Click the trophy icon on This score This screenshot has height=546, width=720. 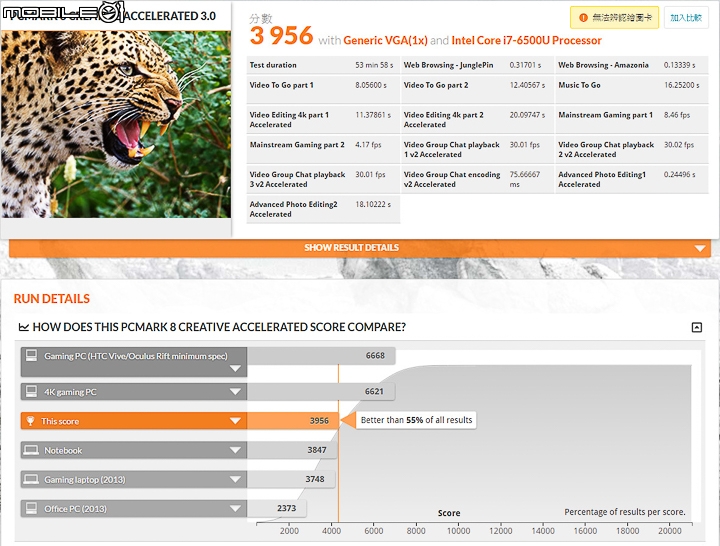pos(30,421)
